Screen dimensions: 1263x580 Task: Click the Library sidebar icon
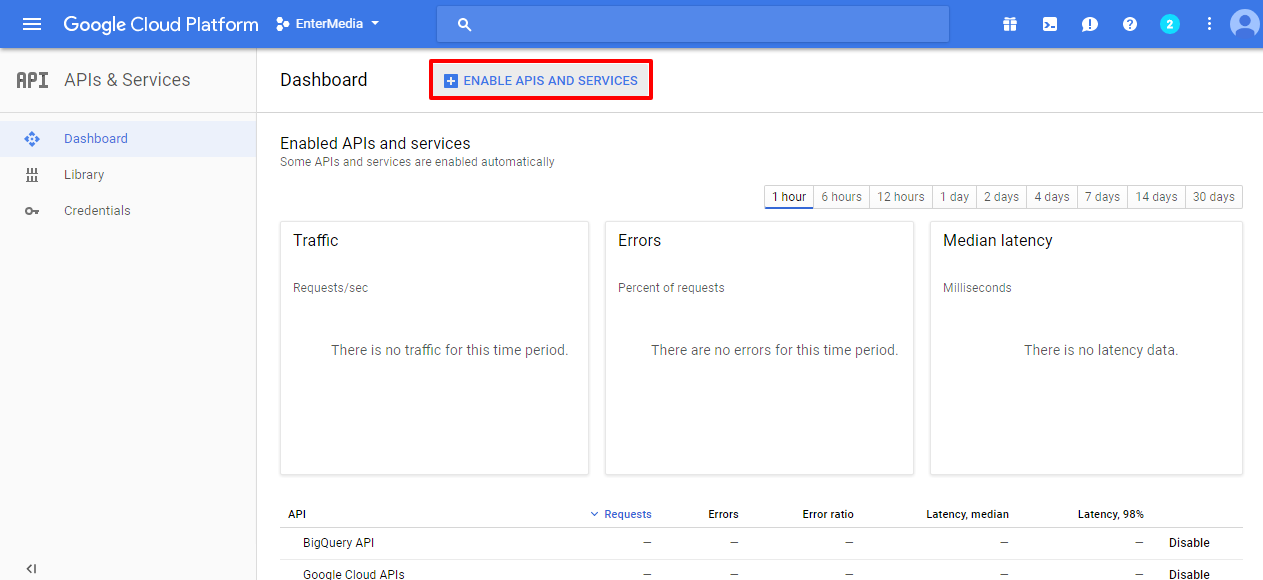32,175
